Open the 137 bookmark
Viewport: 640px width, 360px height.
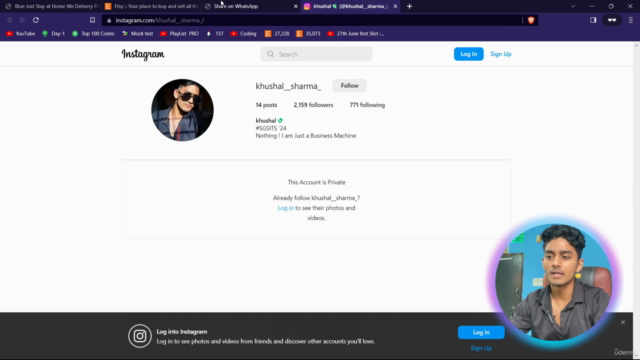[x=215, y=33]
